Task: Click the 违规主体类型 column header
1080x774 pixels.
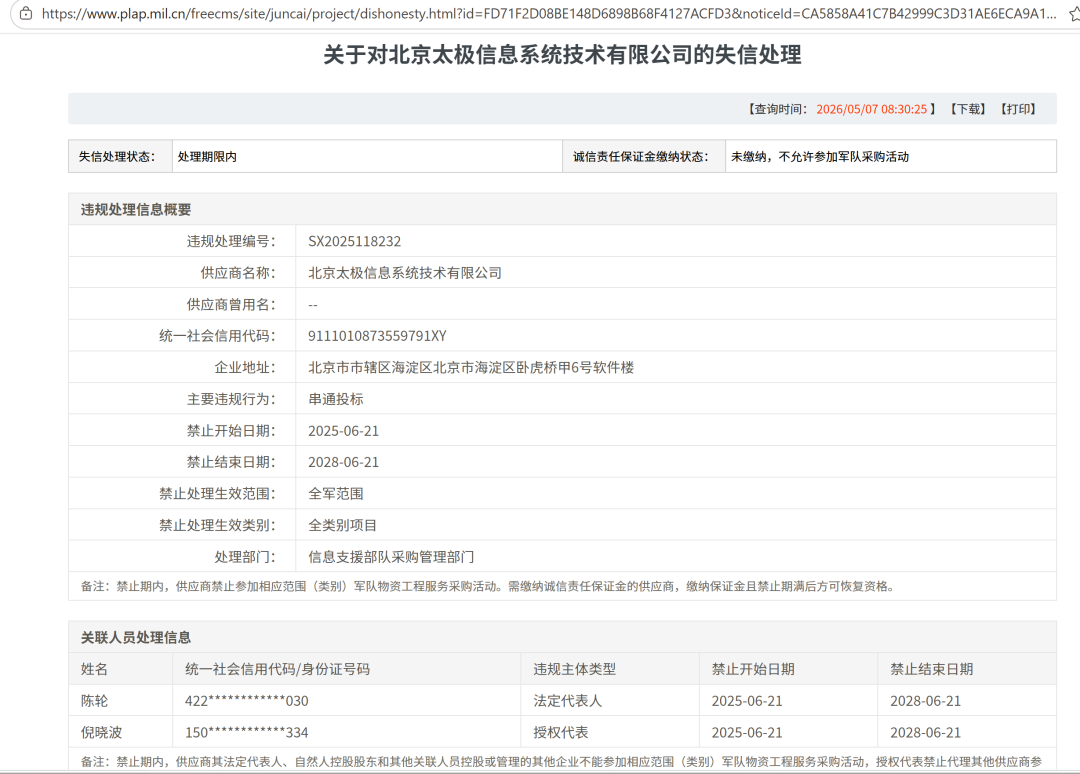Action: pos(574,669)
